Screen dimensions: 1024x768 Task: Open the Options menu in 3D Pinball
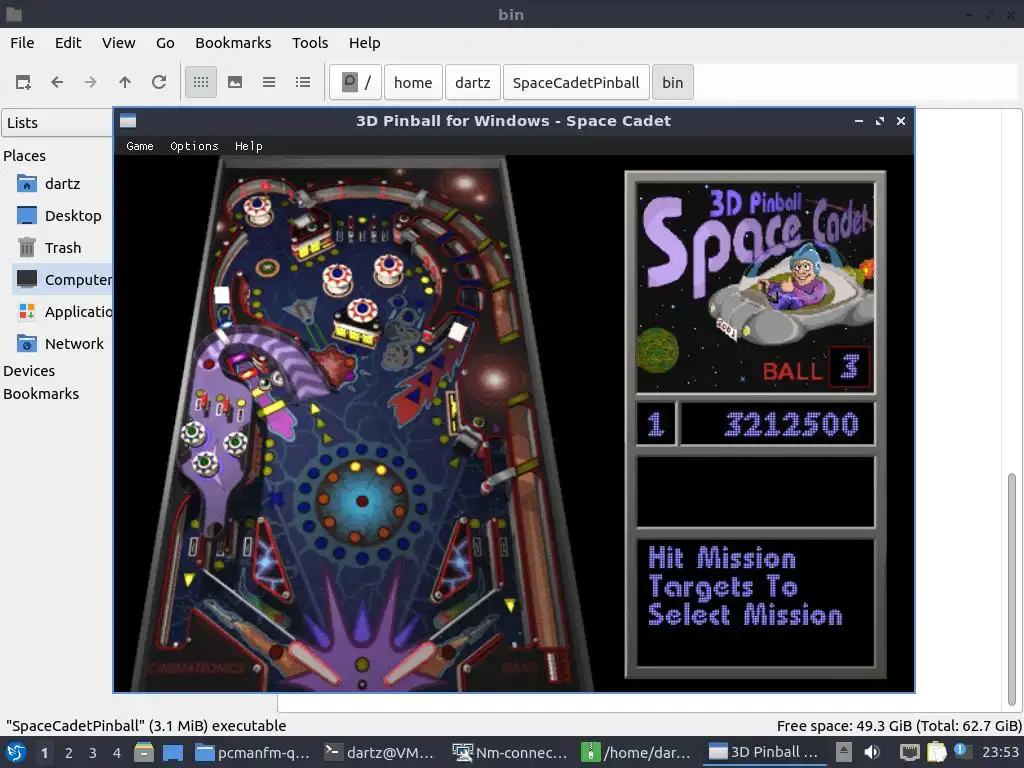[x=194, y=146]
